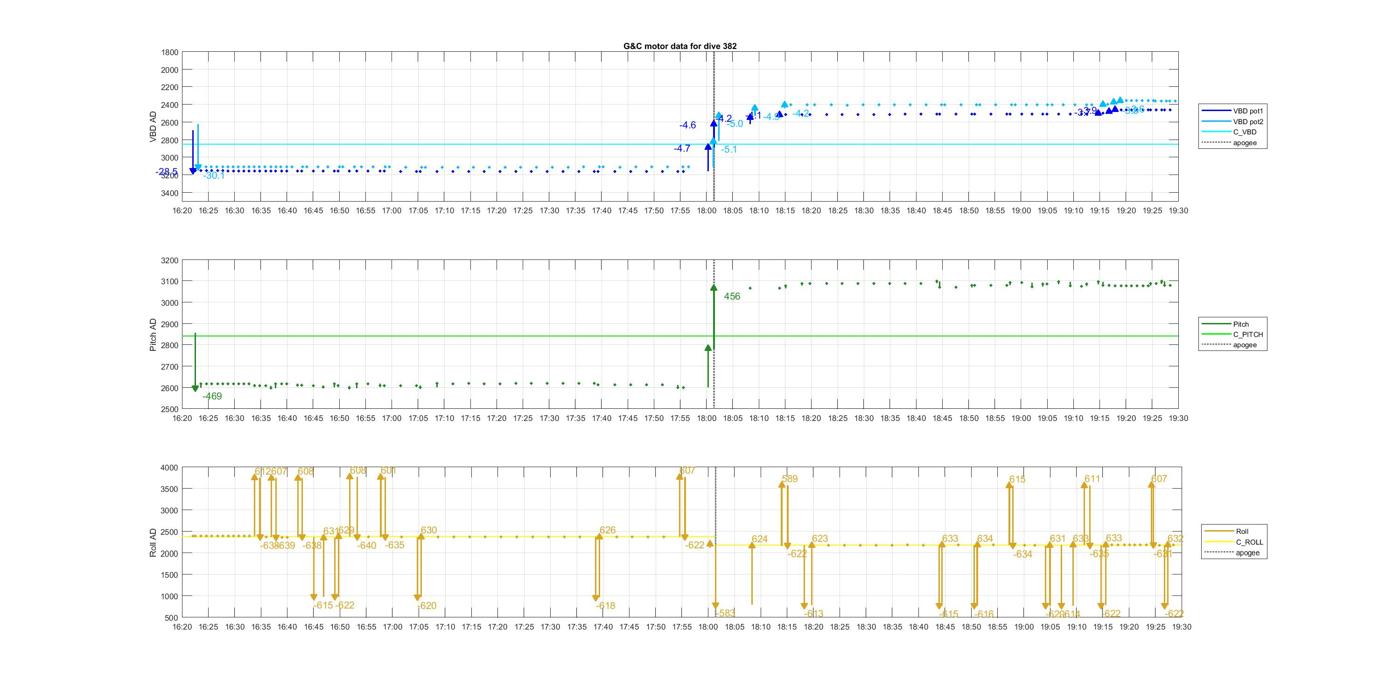Click the "-640" roll data label

coord(367,545)
